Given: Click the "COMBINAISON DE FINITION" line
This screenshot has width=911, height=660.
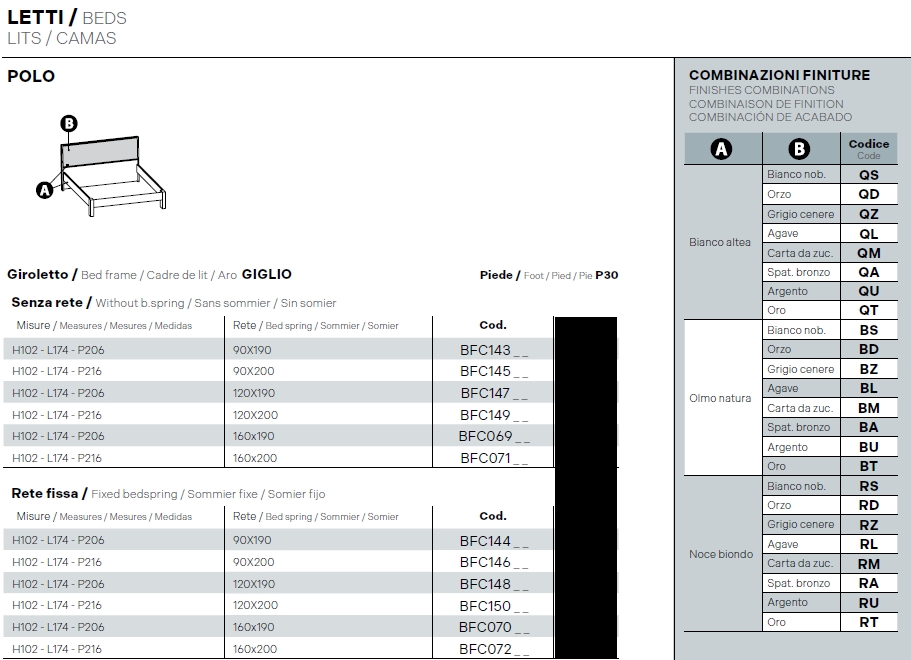Looking at the screenshot, I should tap(766, 104).
